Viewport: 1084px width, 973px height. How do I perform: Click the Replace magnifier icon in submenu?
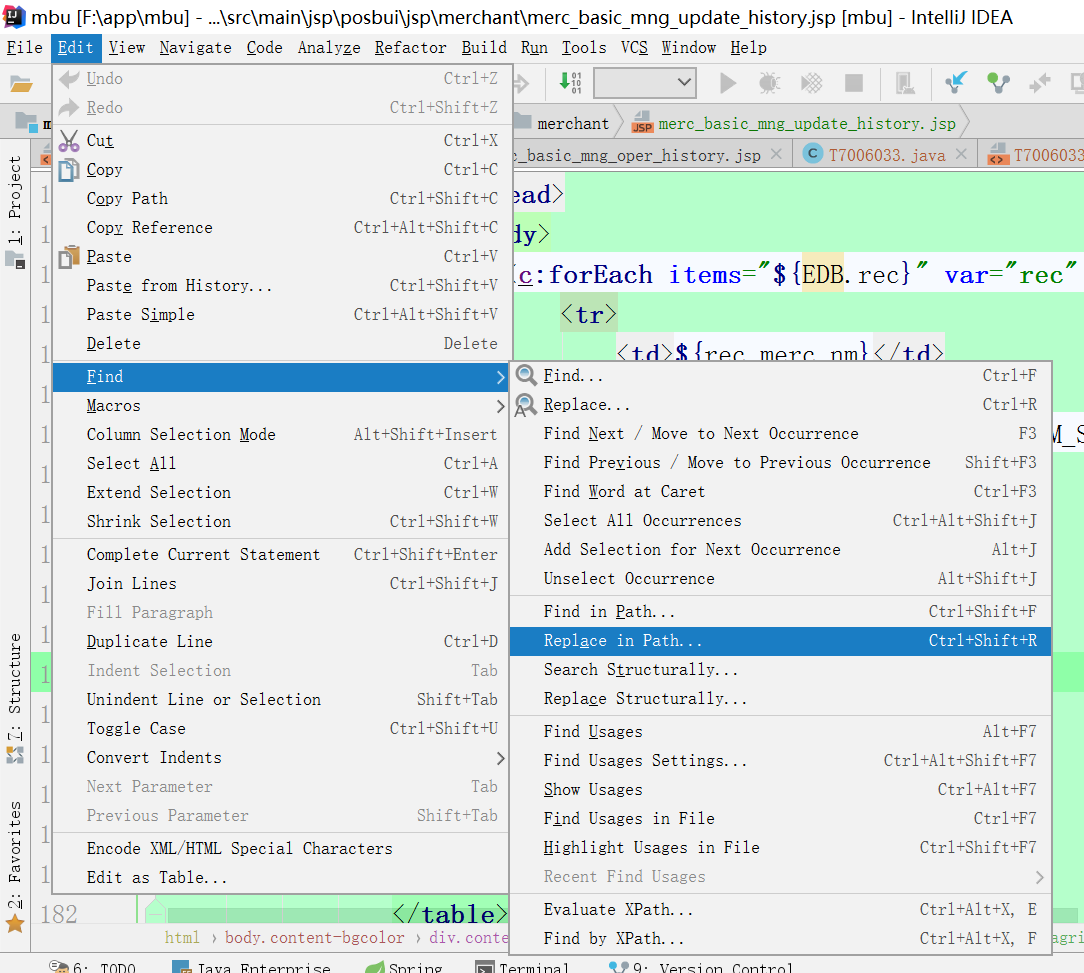tap(525, 405)
